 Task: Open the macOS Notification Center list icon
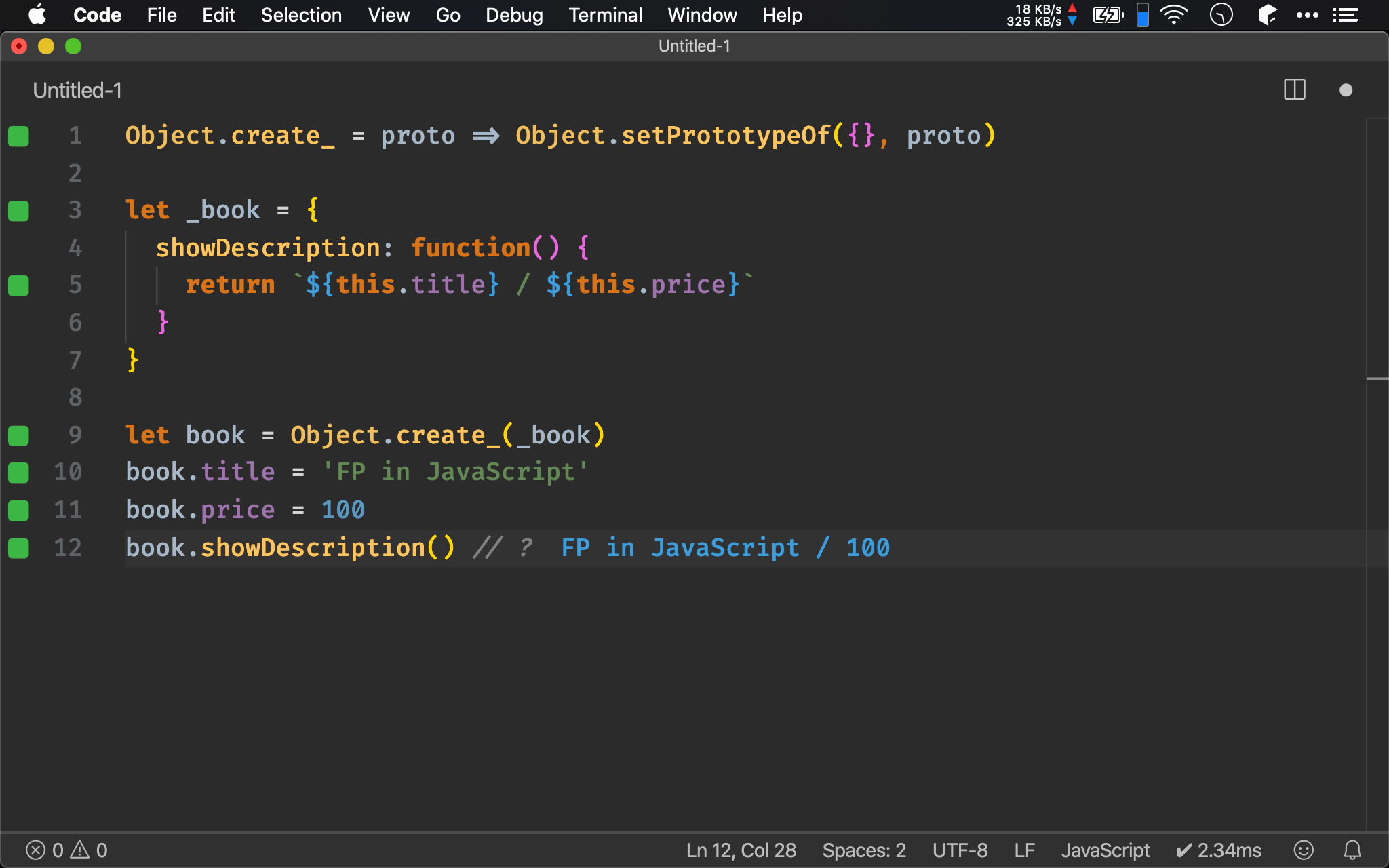1345,15
